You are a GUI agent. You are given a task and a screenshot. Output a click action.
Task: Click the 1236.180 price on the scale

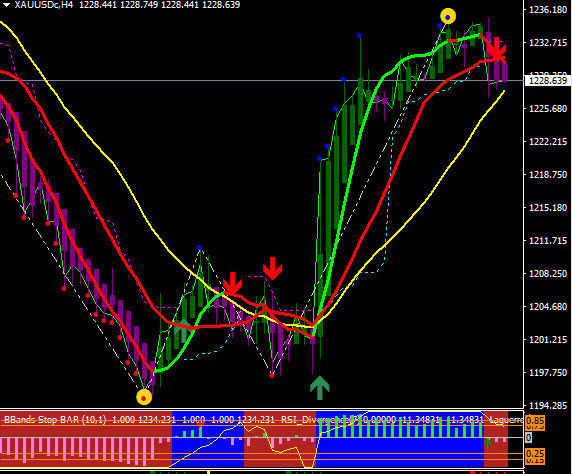(548, 9)
